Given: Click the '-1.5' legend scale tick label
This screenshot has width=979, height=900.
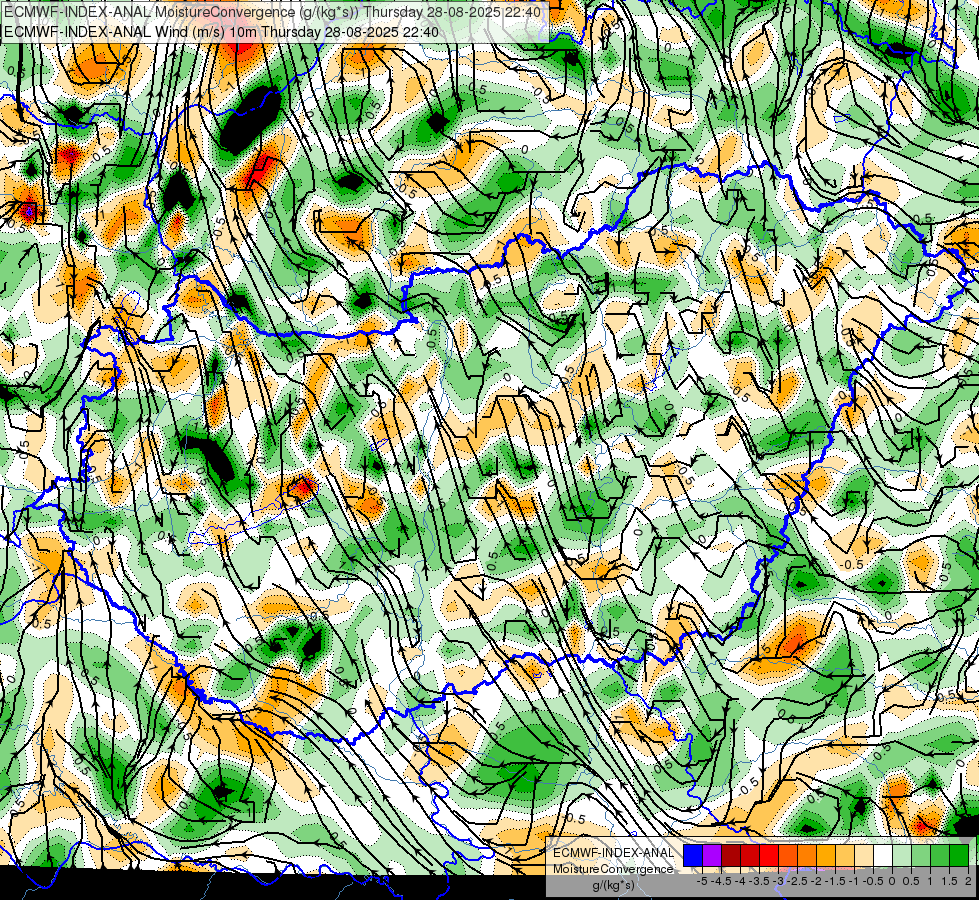Looking at the screenshot, I should click(835, 881).
